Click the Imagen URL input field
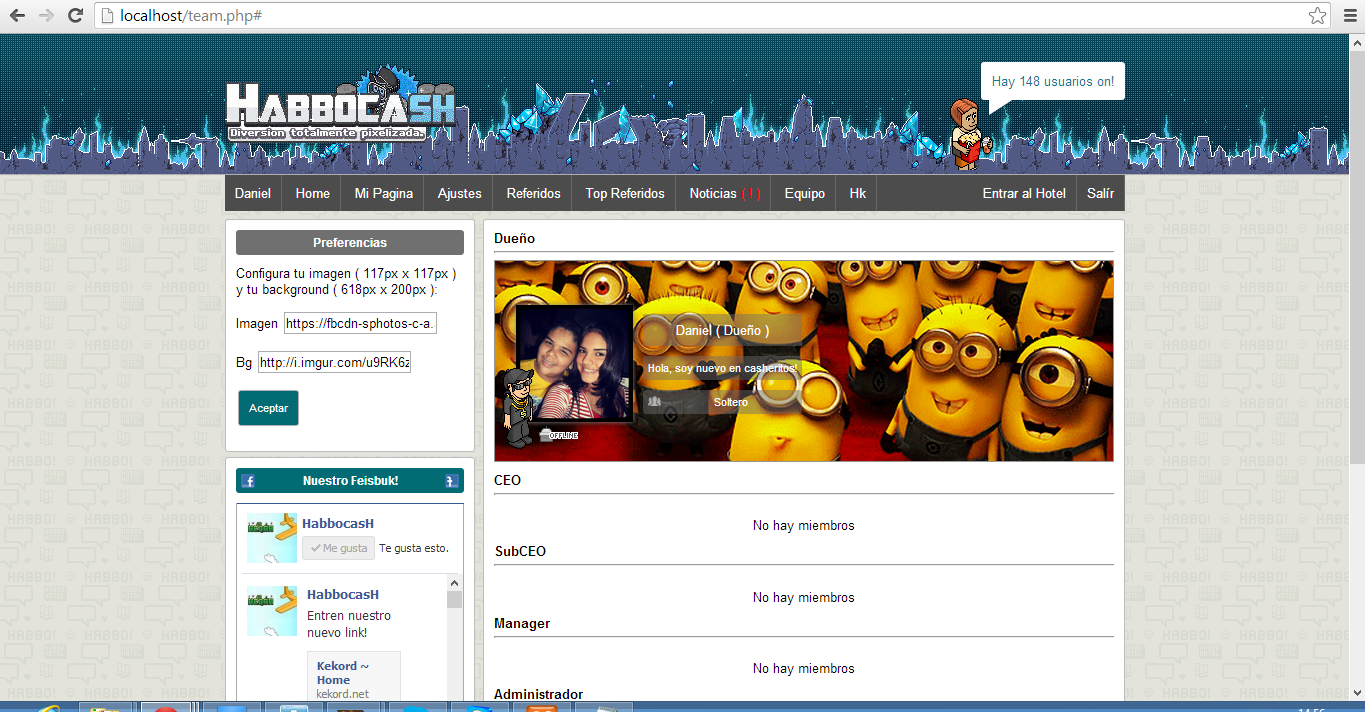Screen dimensions: 1365x712 tap(360, 323)
